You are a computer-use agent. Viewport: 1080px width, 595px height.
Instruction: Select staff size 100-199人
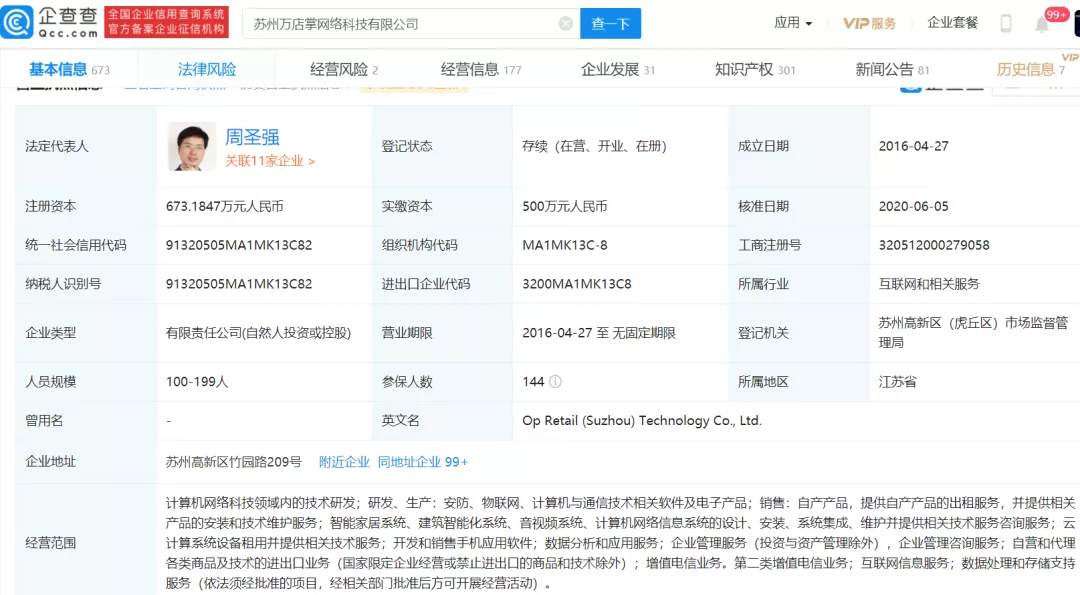coord(197,382)
